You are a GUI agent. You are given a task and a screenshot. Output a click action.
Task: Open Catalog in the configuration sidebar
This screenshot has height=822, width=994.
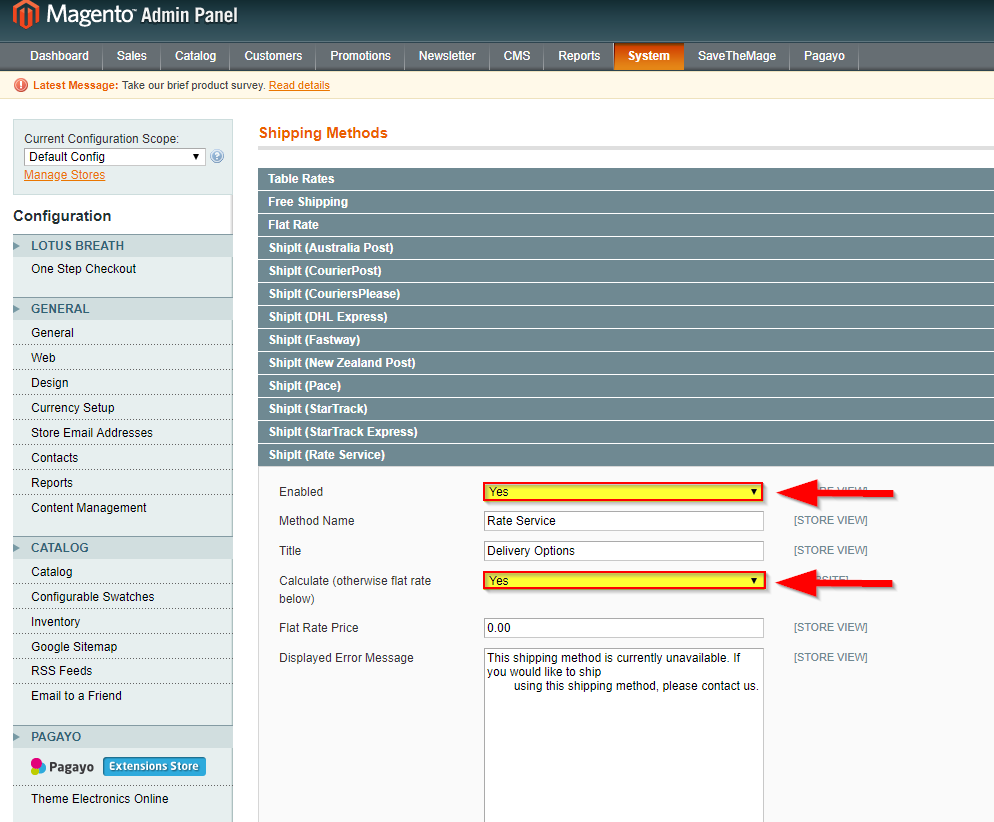123,572
